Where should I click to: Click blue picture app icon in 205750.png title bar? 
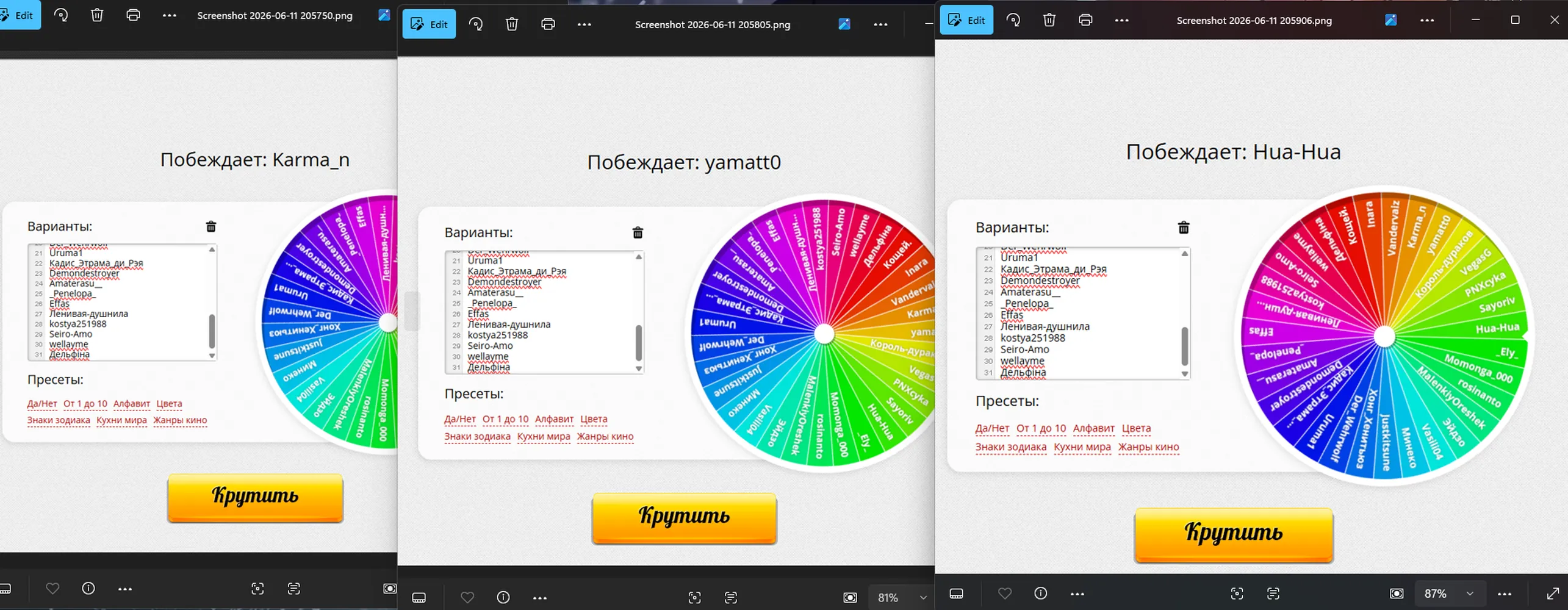point(384,15)
